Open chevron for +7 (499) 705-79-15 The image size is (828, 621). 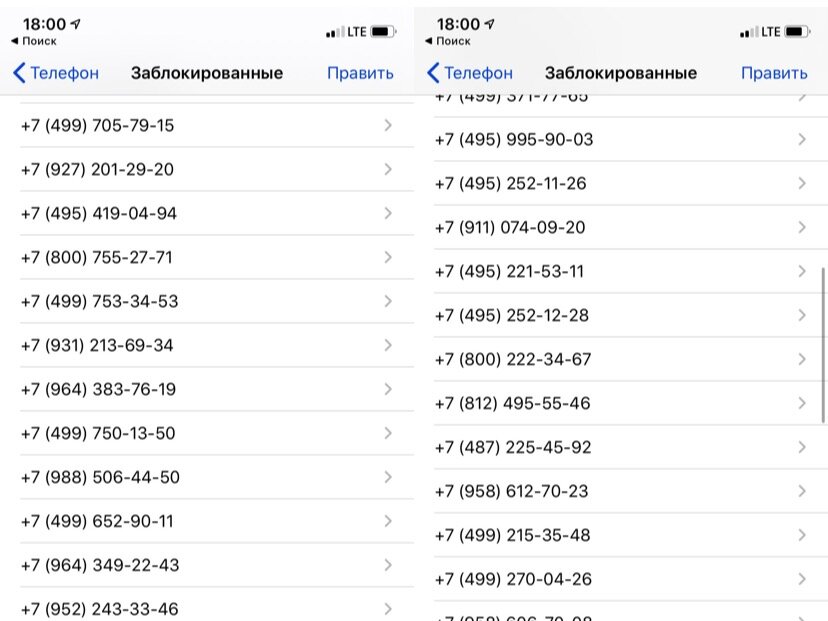click(388, 125)
